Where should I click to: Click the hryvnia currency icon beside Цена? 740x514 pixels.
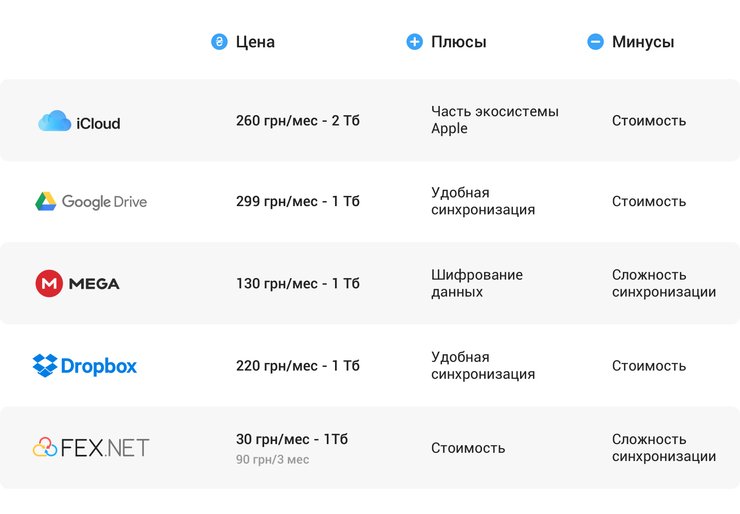click(x=219, y=42)
